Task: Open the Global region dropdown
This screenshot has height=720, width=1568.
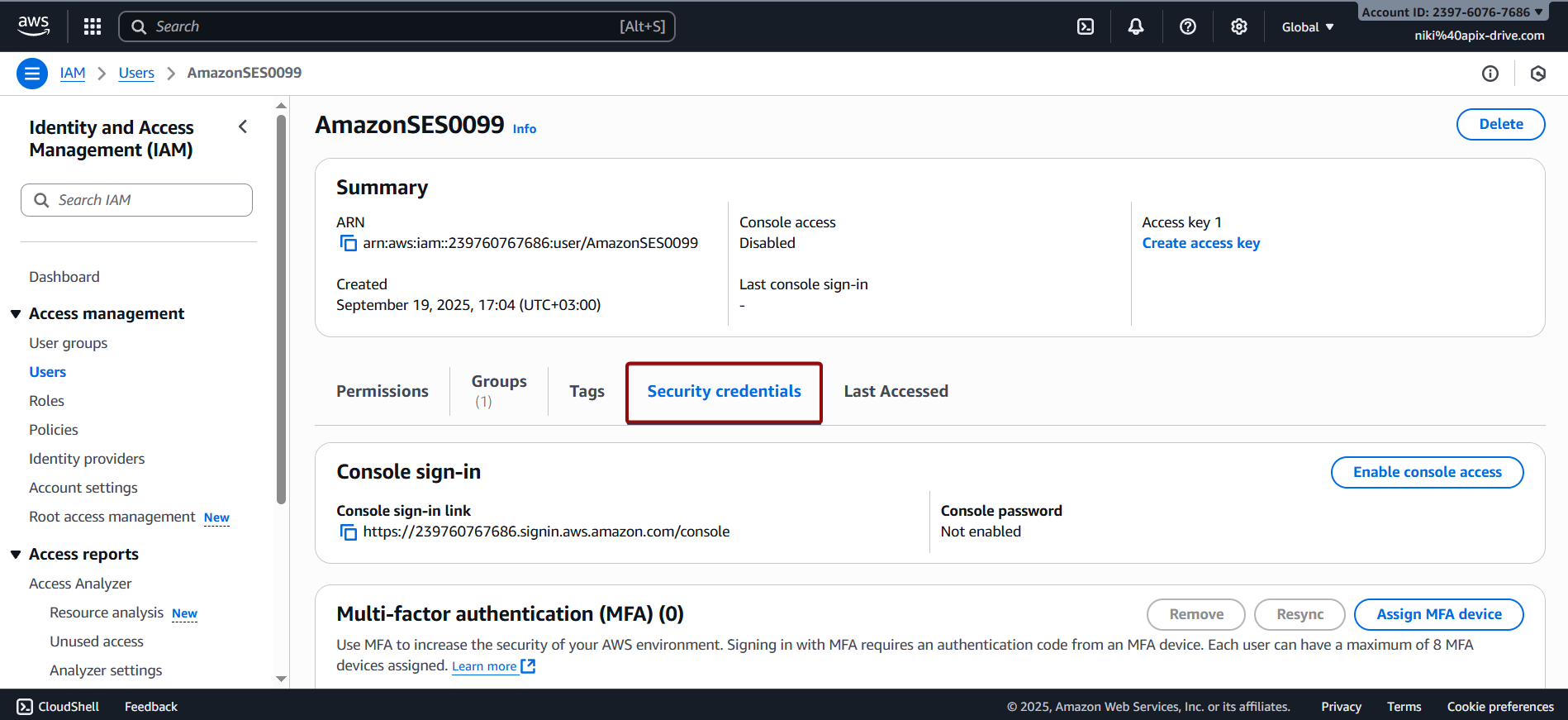Action: (1307, 27)
